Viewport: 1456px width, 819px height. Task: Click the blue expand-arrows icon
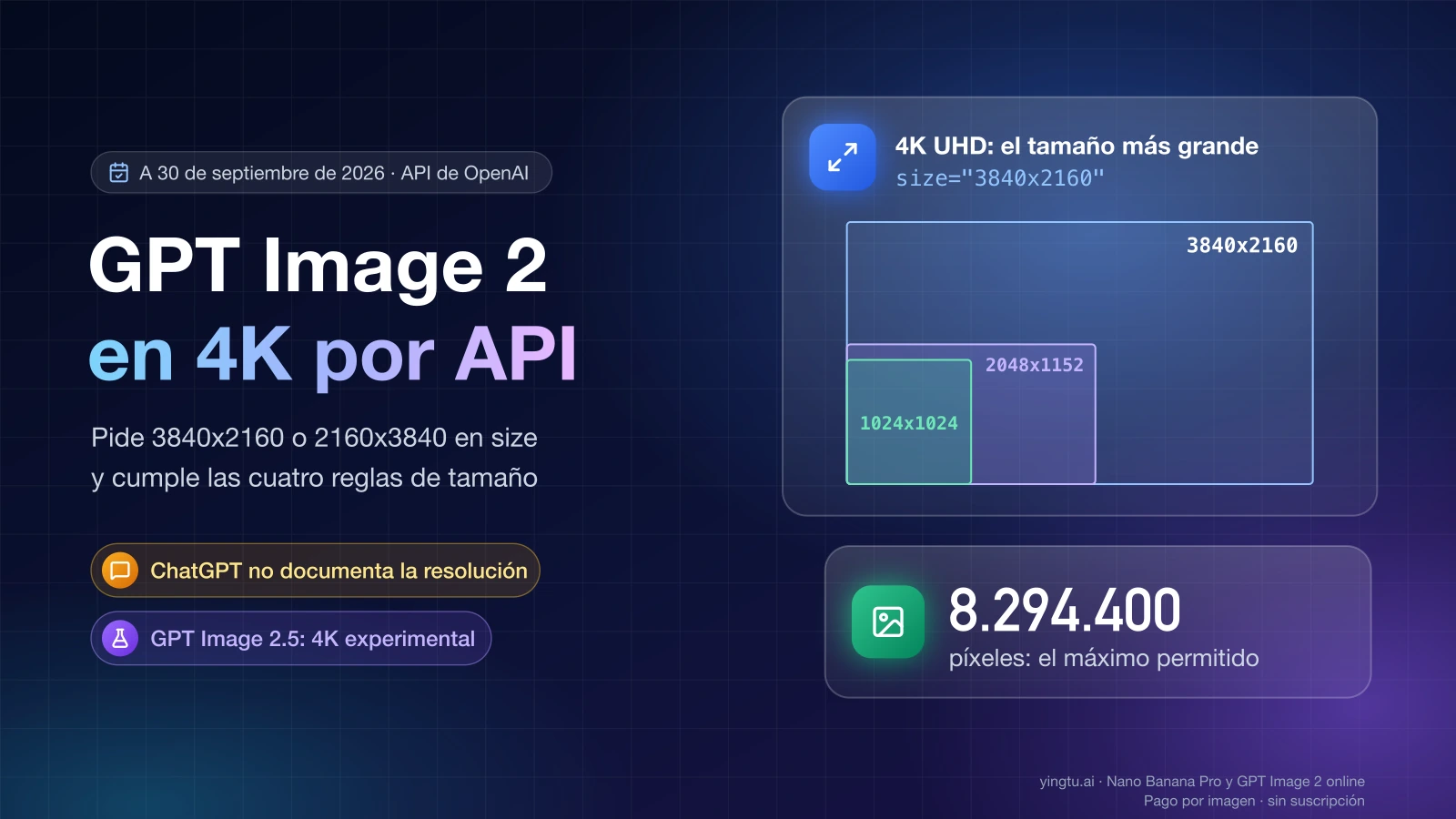[843, 157]
